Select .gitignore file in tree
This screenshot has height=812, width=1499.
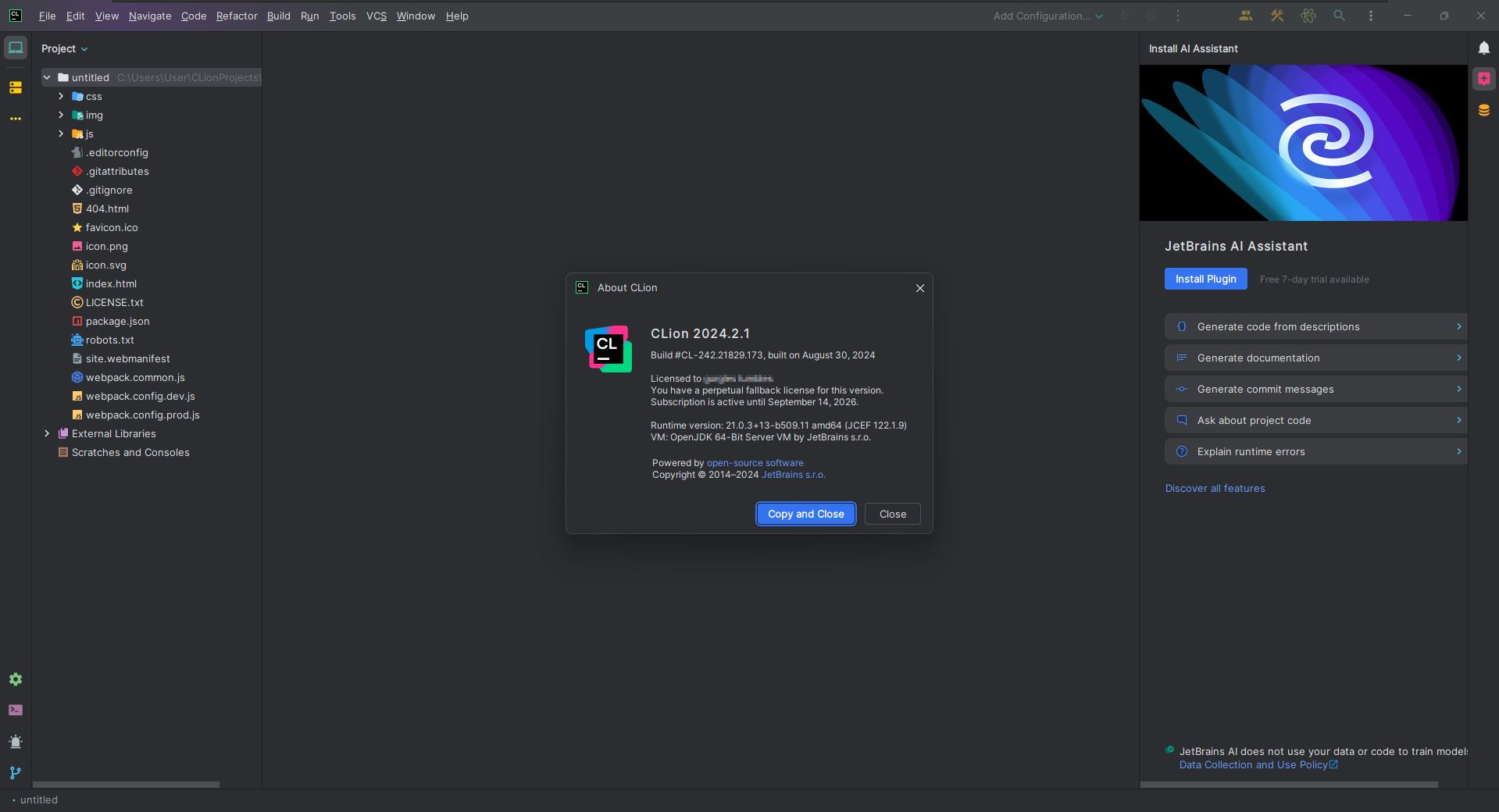pyautogui.click(x=109, y=190)
